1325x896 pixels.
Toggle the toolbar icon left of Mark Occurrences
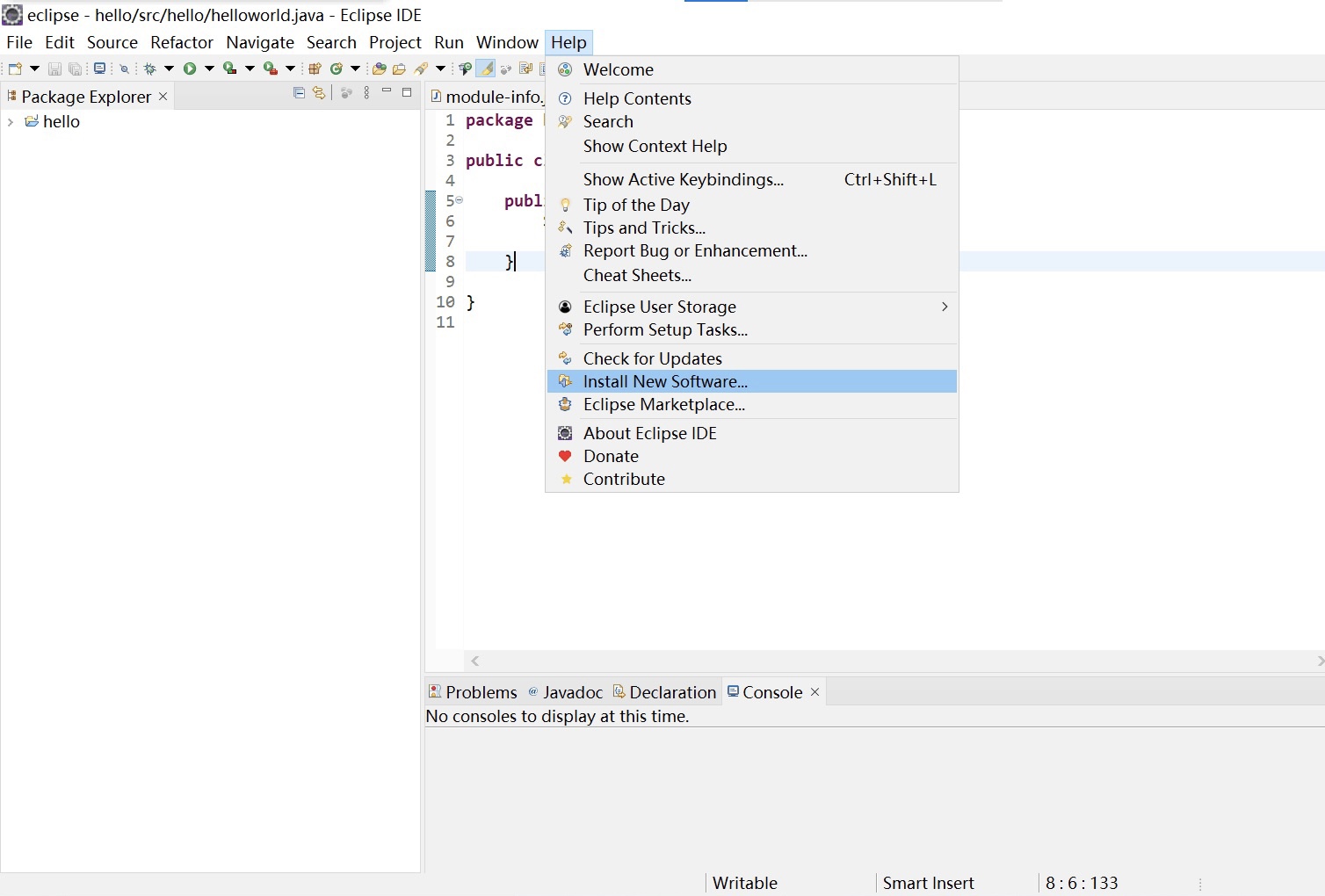click(465, 69)
